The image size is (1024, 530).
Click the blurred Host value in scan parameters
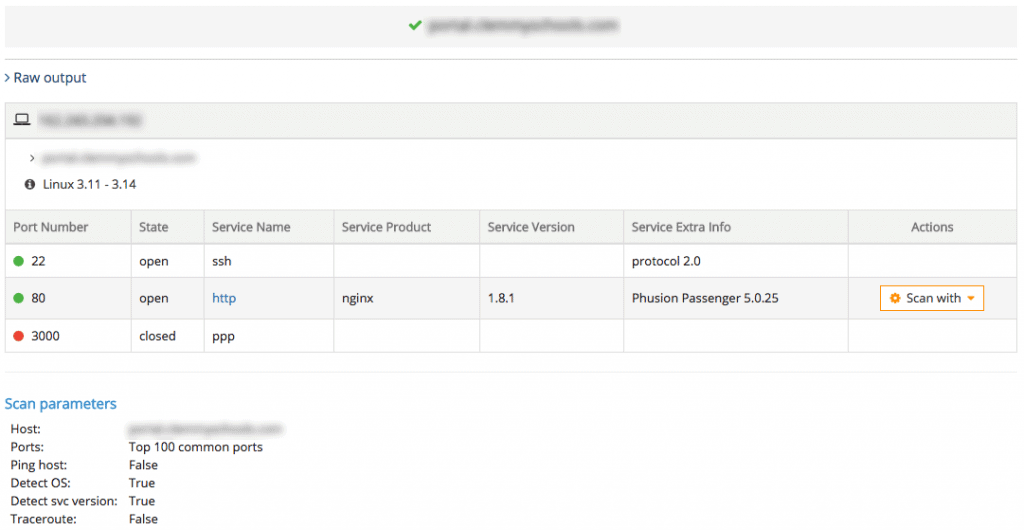[205, 429]
